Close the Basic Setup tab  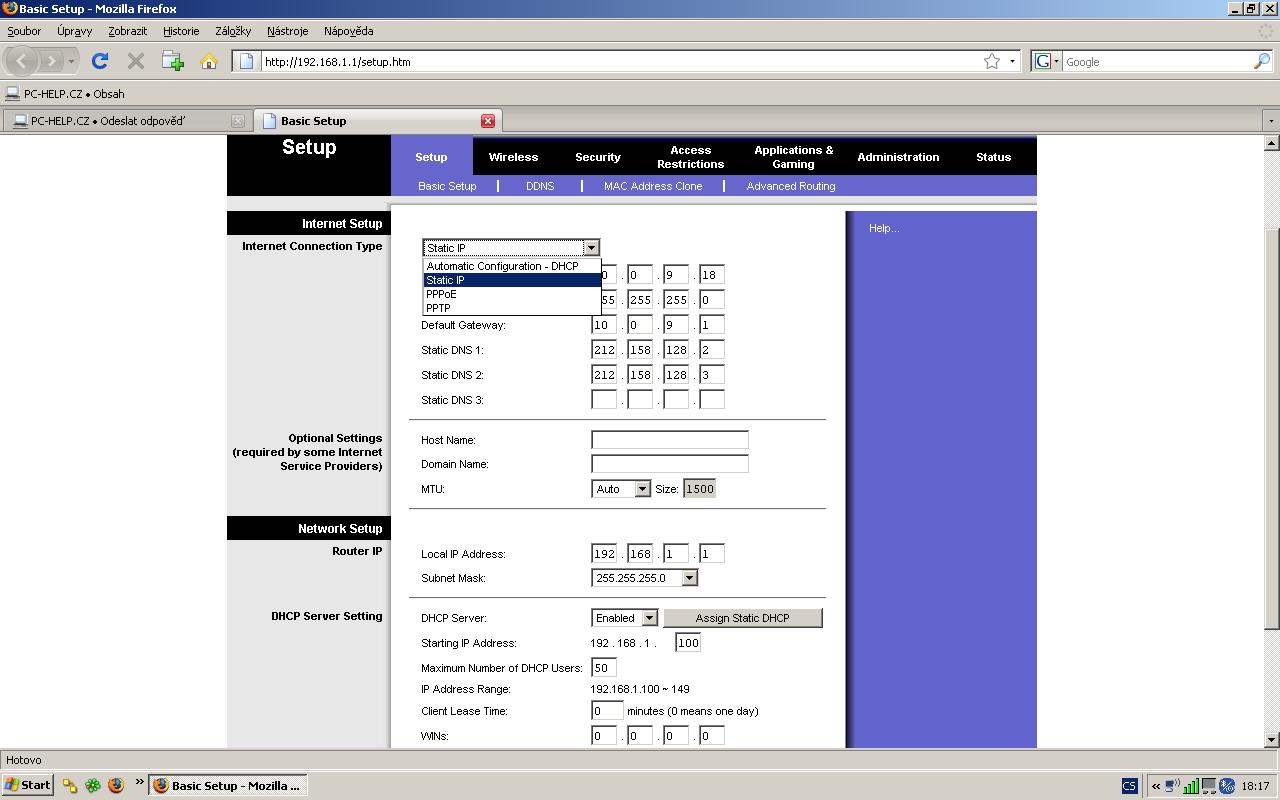(488, 121)
